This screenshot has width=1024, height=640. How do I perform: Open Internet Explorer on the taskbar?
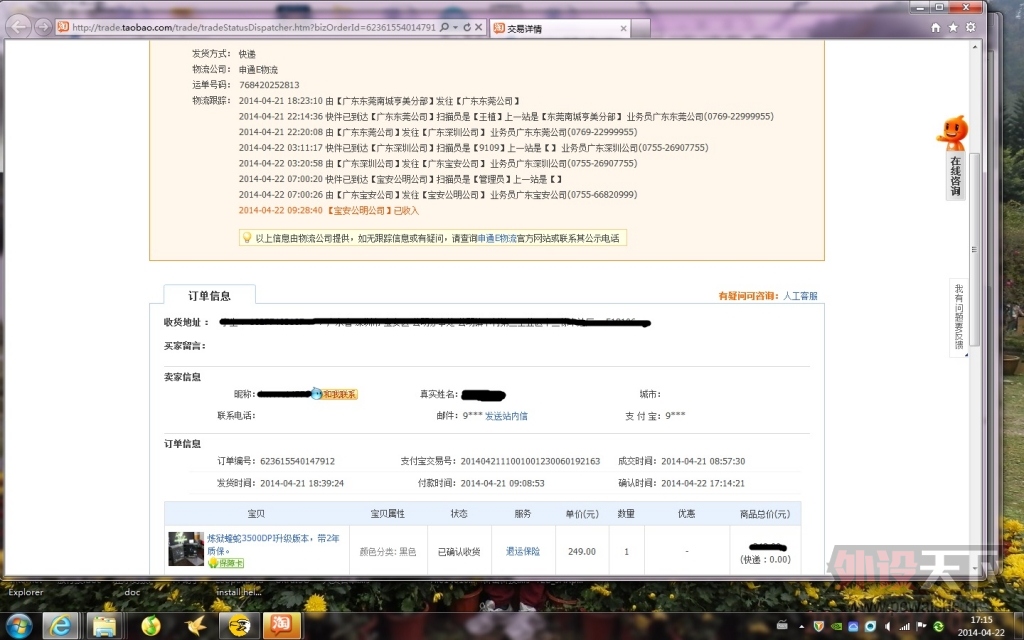click(x=60, y=626)
